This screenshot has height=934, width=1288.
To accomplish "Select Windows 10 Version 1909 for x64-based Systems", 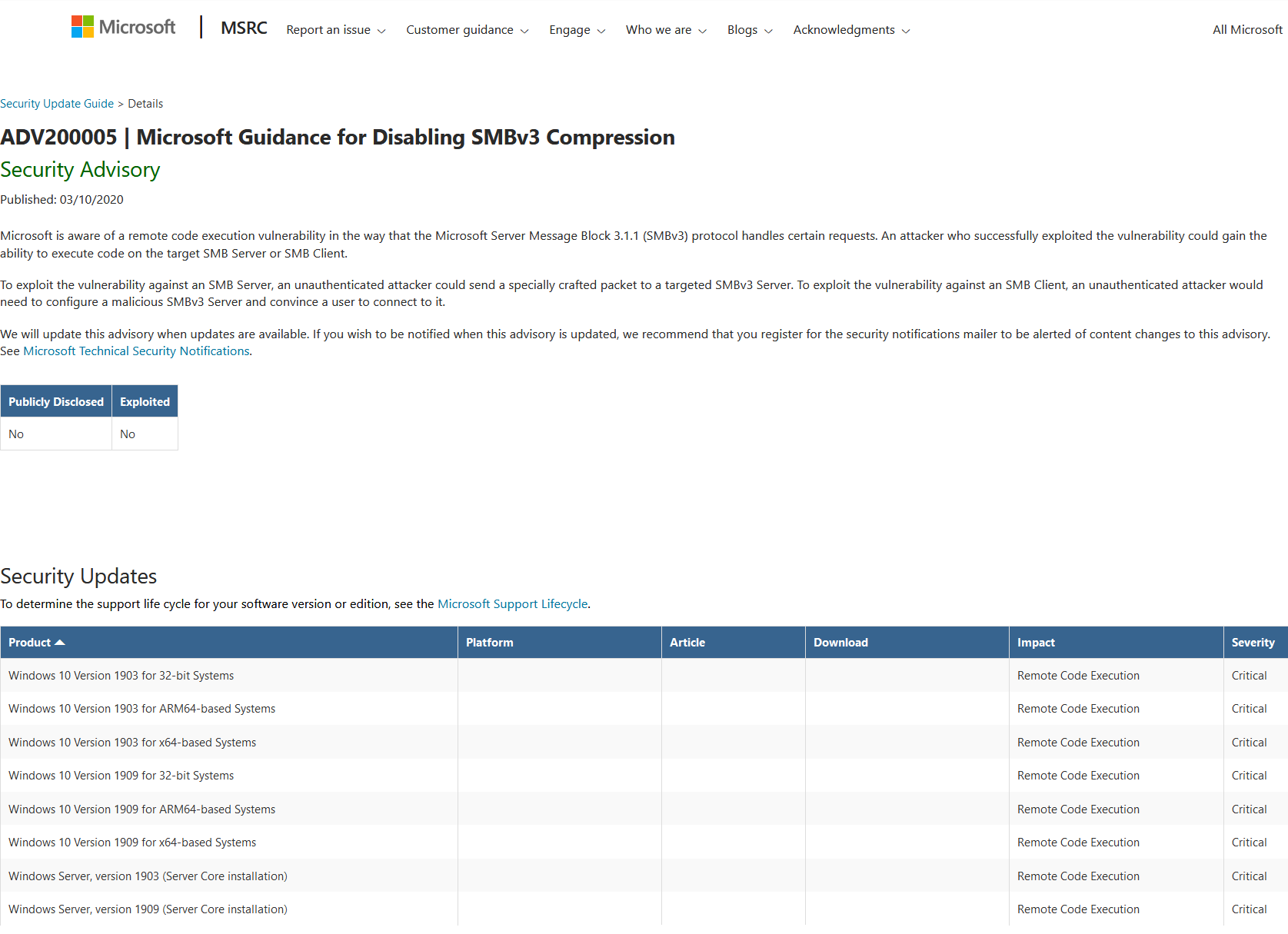I will 132,843.
